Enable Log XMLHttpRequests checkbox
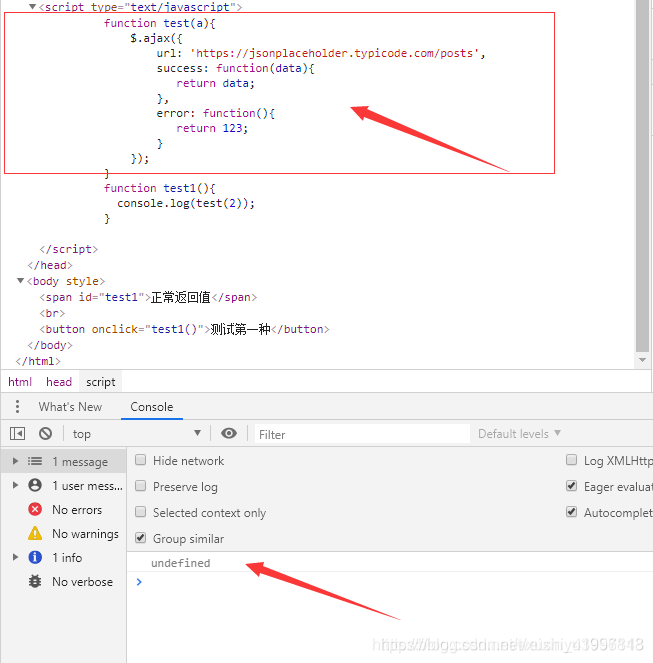The height and width of the screenshot is (663, 653). point(571,460)
